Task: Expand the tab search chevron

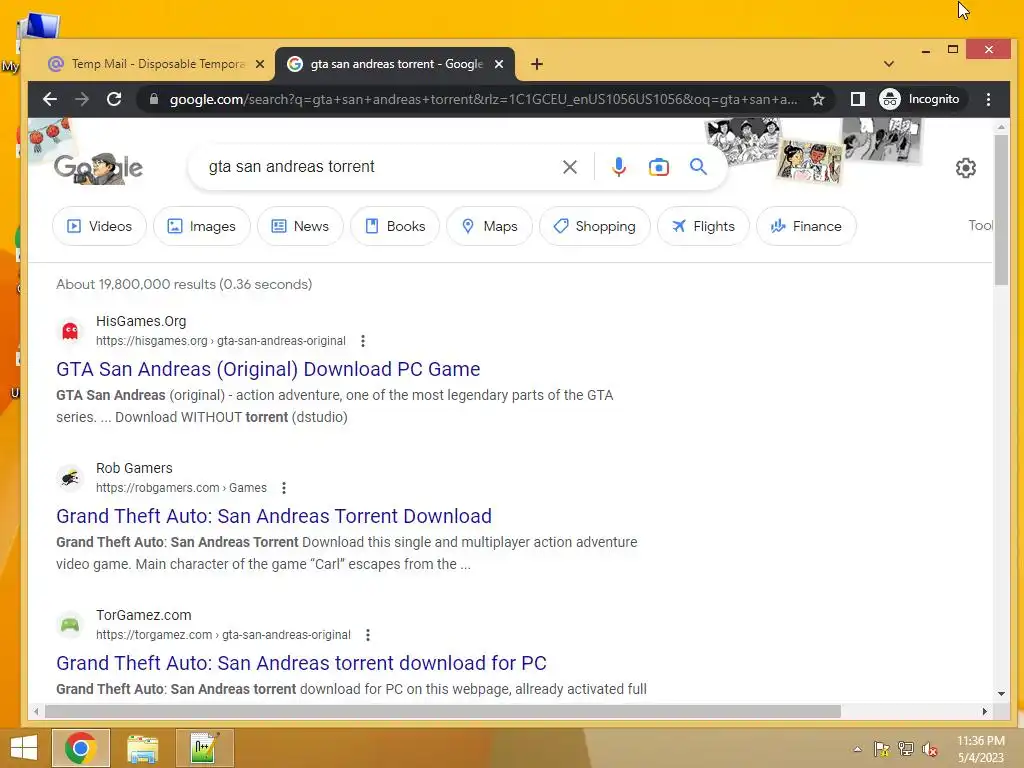Action: pos(889,64)
